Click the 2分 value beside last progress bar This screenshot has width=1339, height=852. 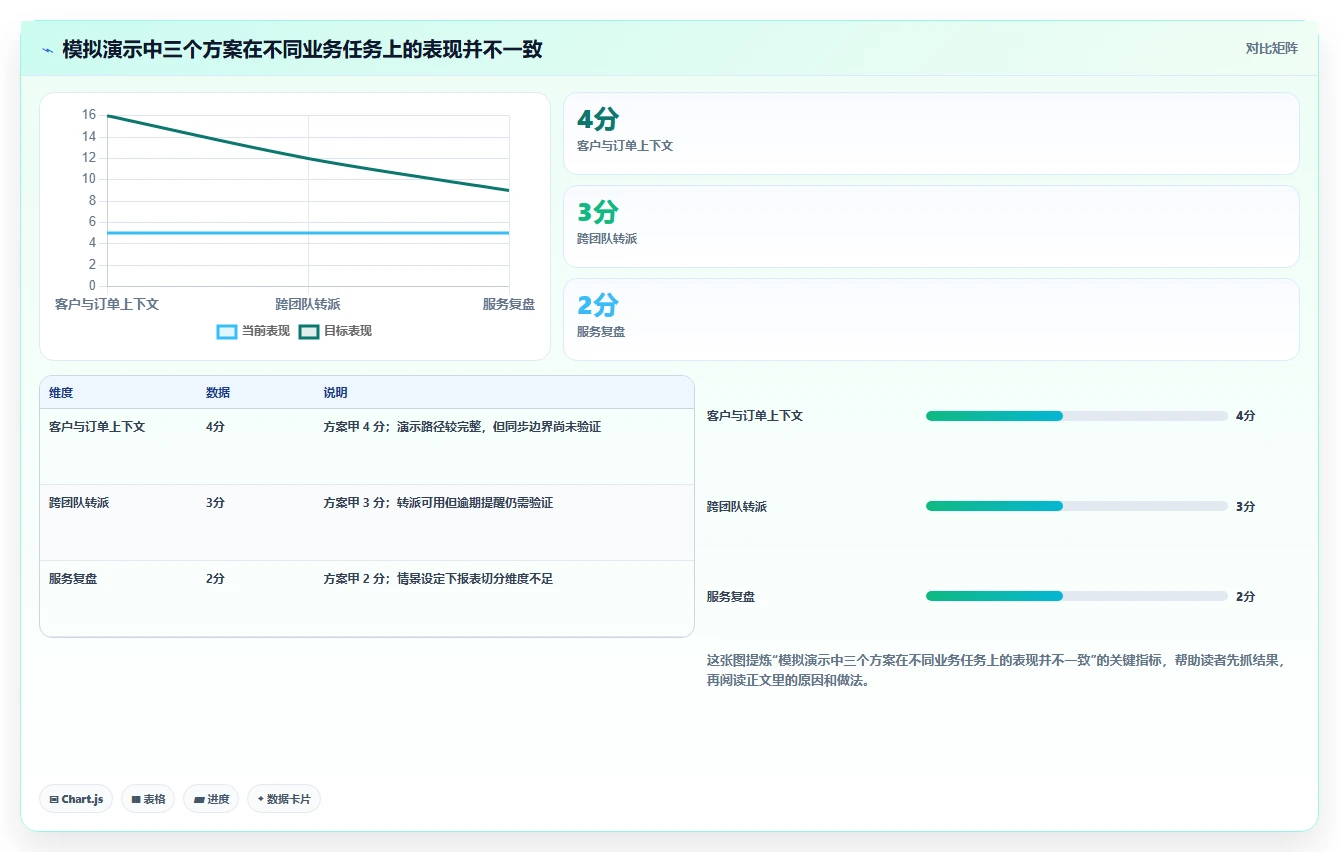pyautogui.click(x=1245, y=596)
